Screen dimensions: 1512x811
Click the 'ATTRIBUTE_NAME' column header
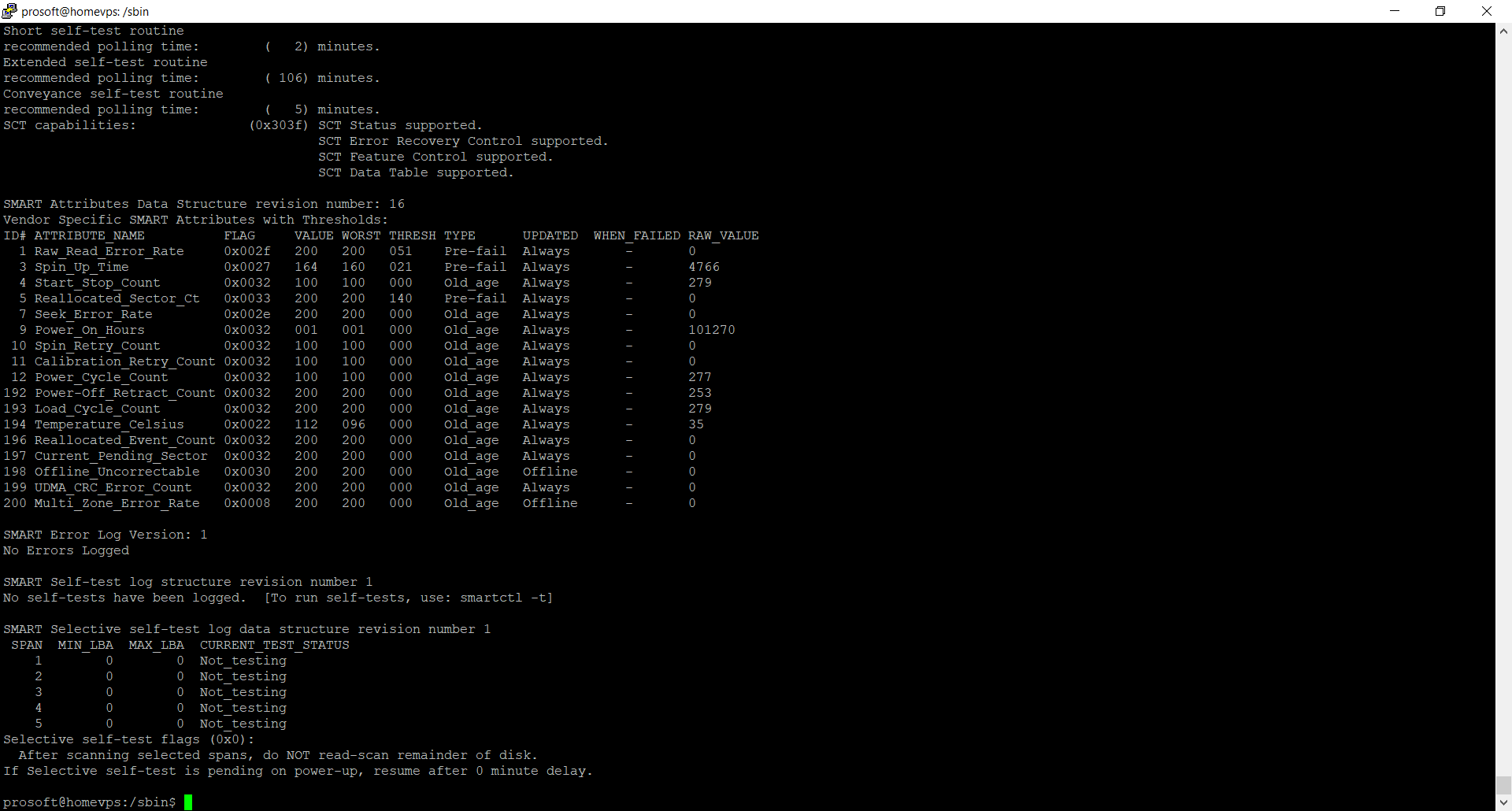[x=90, y=235]
